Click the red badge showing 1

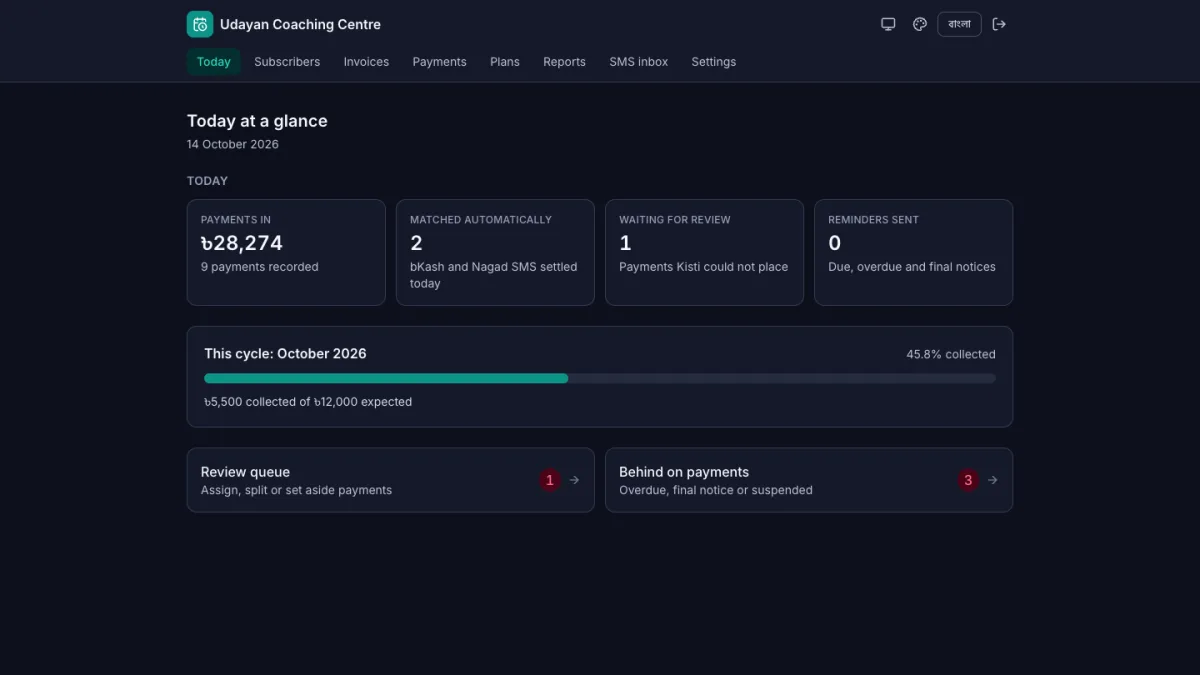pyautogui.click(x=549, y=480)
